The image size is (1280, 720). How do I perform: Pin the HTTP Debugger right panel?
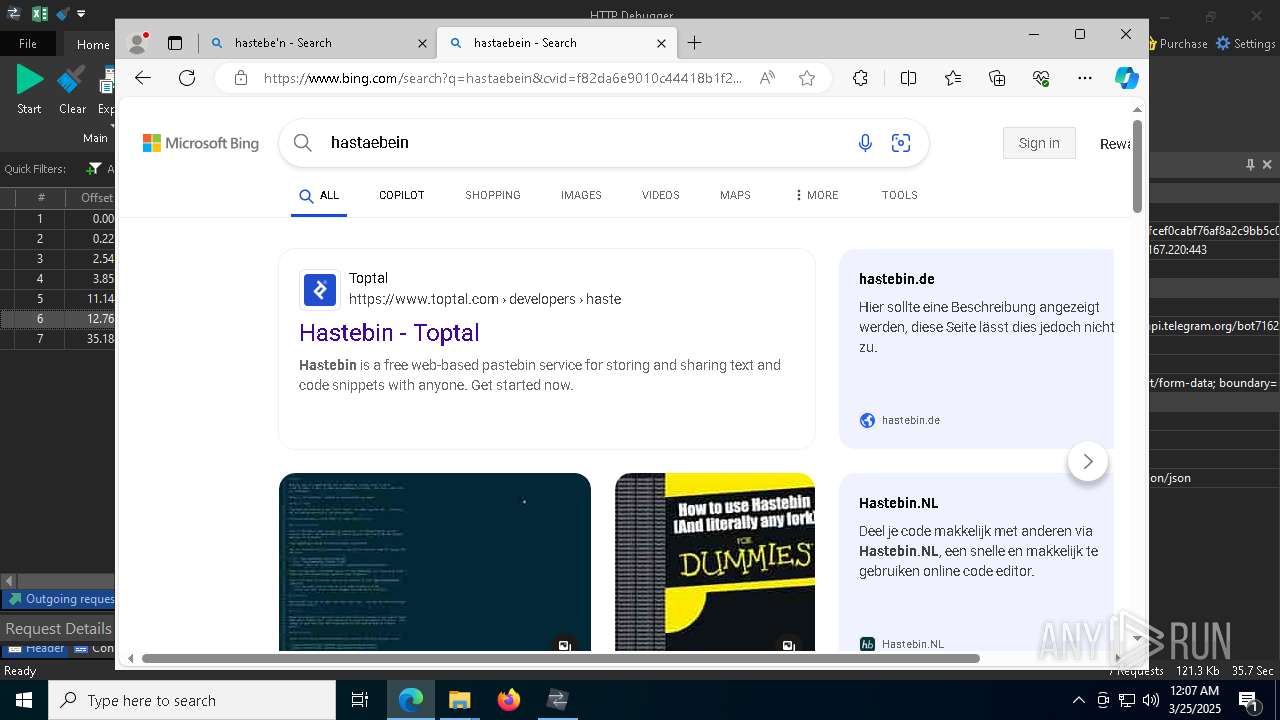[x=1250, y=164]
